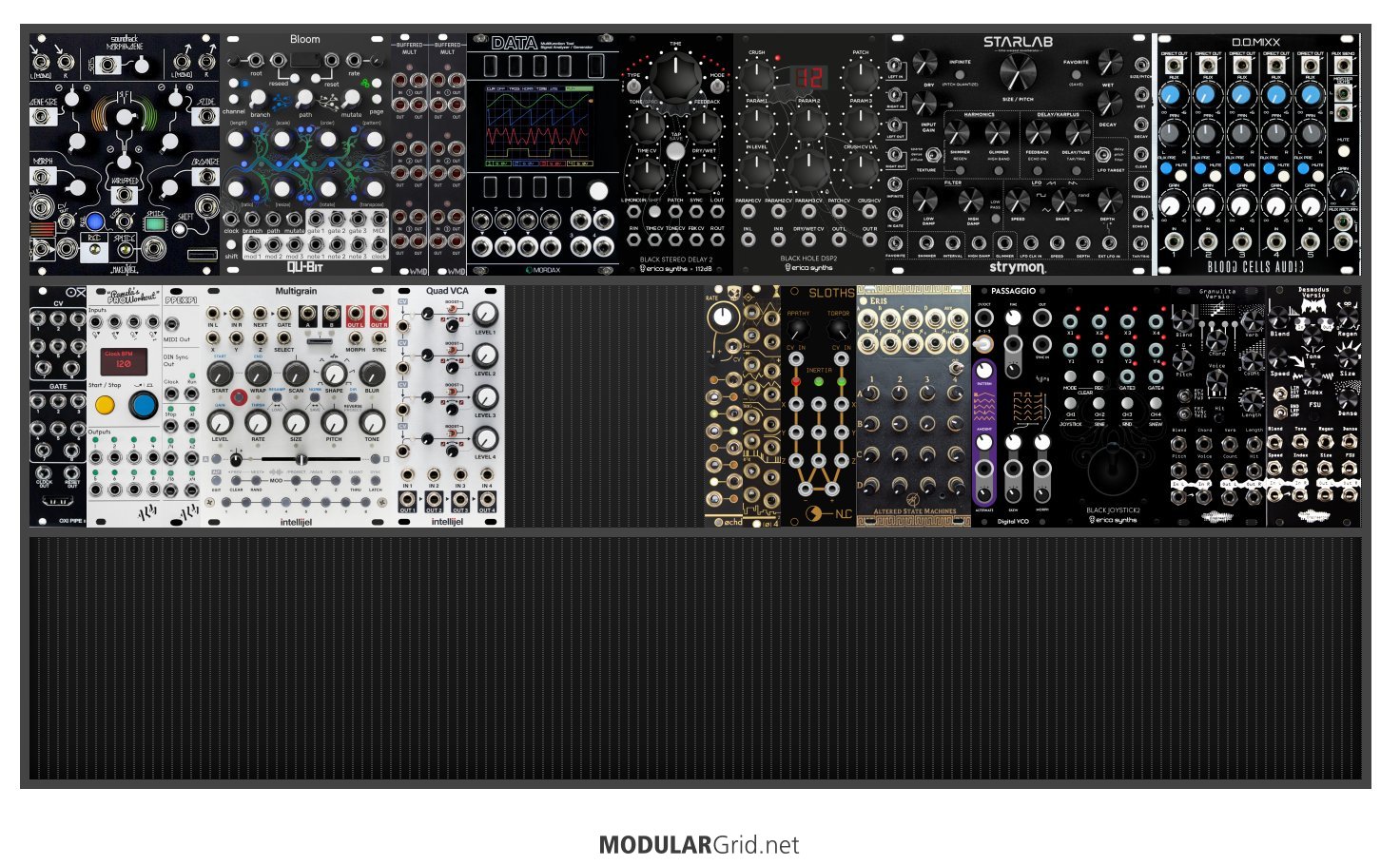This screenshot has height=865, width=1400.
Task: Click the yellow Start/Stop button on Pamela's PRO Workout
Action: pos(105,406)
